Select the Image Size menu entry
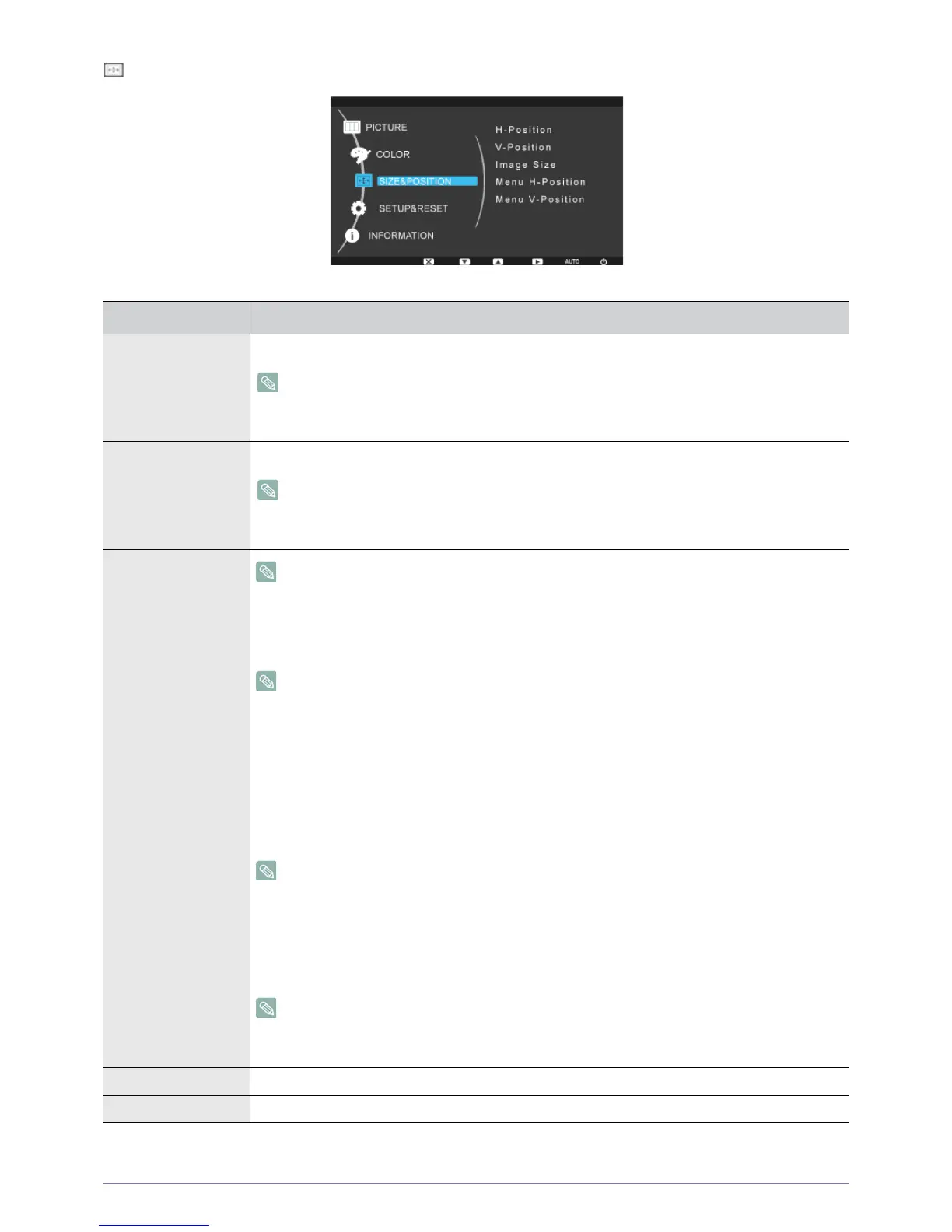Screen dimensions: 952x1232 pos(526,165)
